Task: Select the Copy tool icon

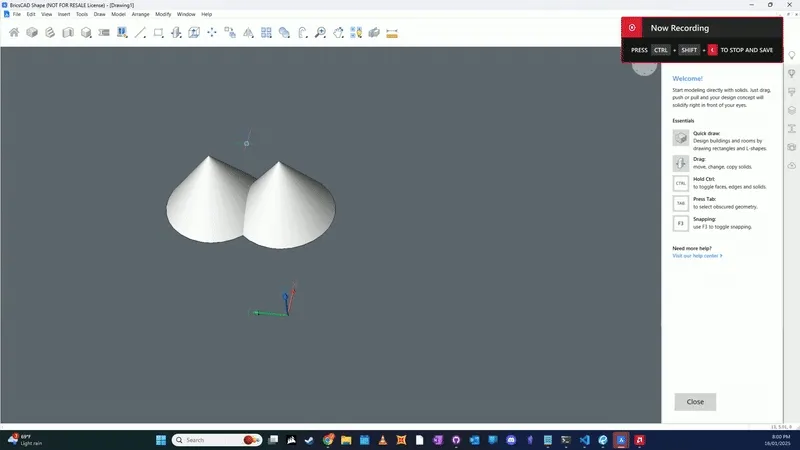Action: tap(230, 33)
